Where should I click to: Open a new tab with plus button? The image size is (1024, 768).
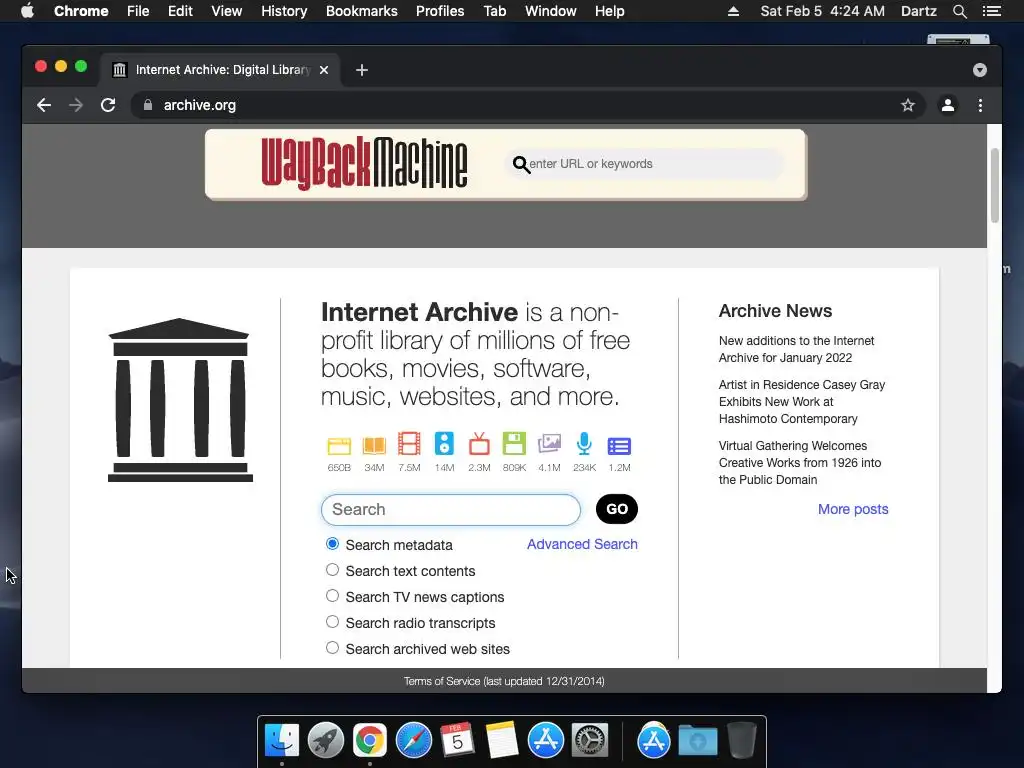point(362,70)
